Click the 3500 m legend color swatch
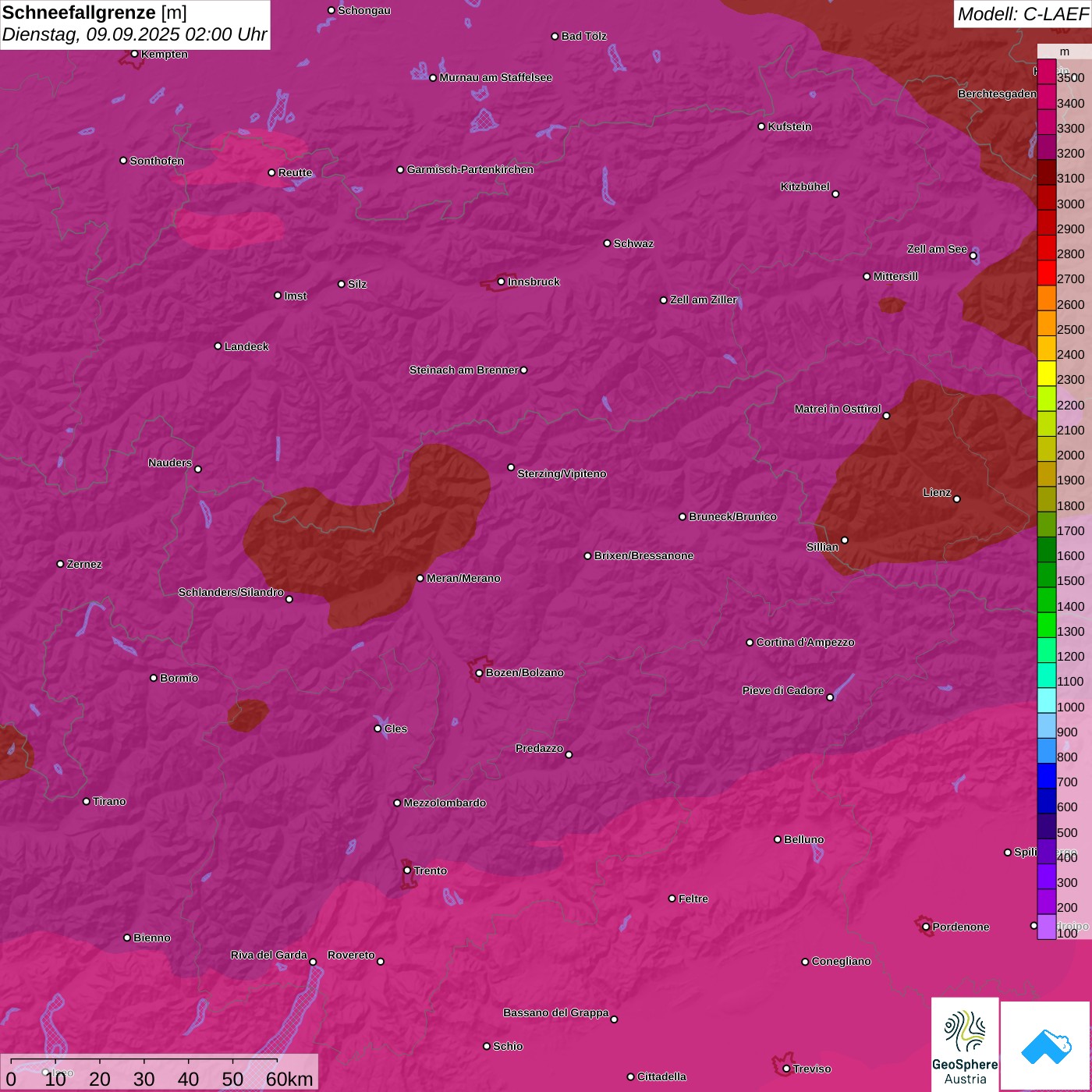The width and height of the screenshot is (1092, 1092). point(1046,72)
